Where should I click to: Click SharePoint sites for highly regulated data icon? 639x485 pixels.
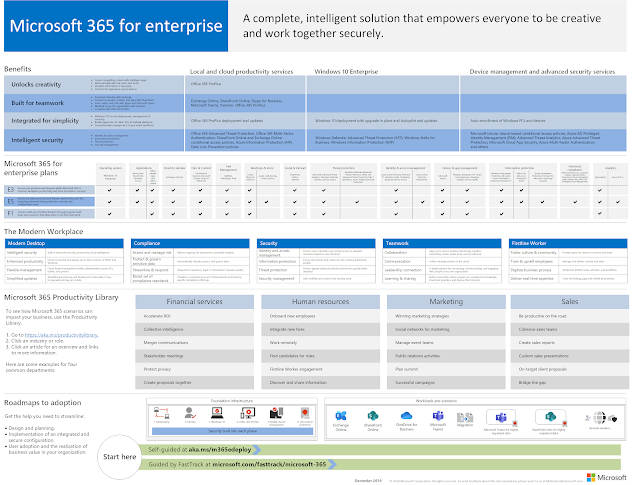click(550, 418)
